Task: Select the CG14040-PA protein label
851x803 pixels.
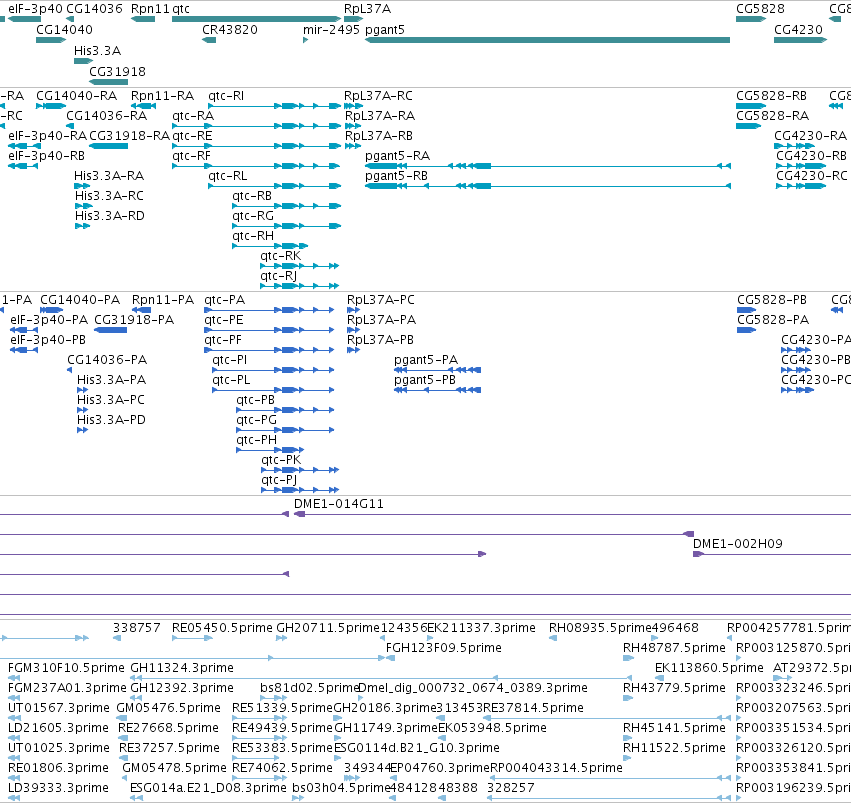Action: [80, 300]
